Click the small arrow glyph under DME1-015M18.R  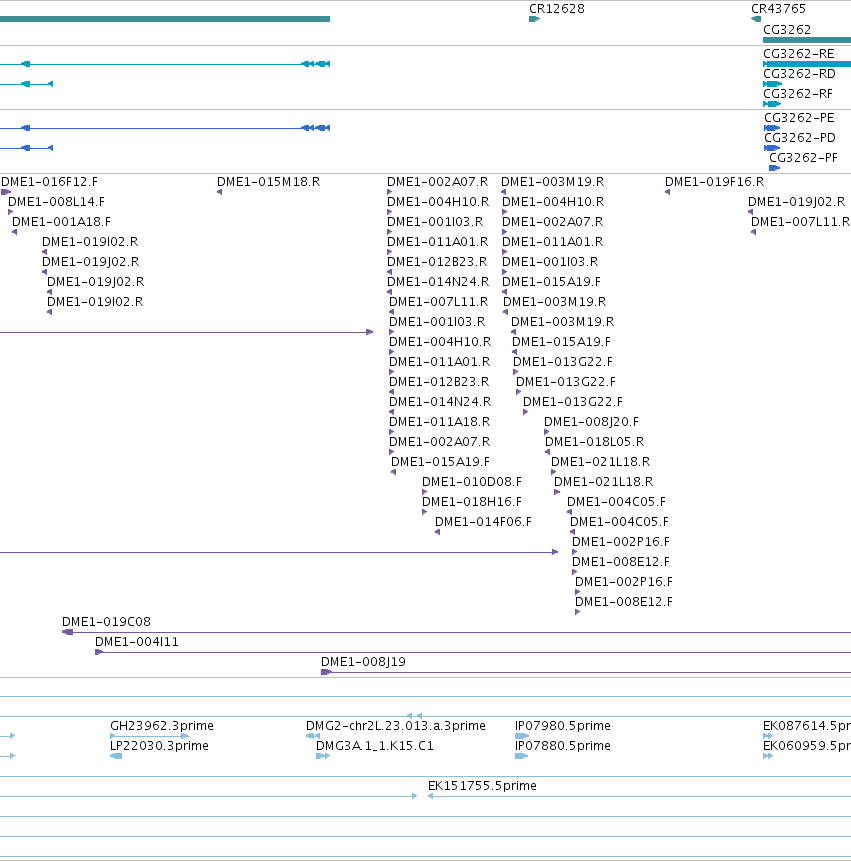pyautogui.click(x=220, y=192)
